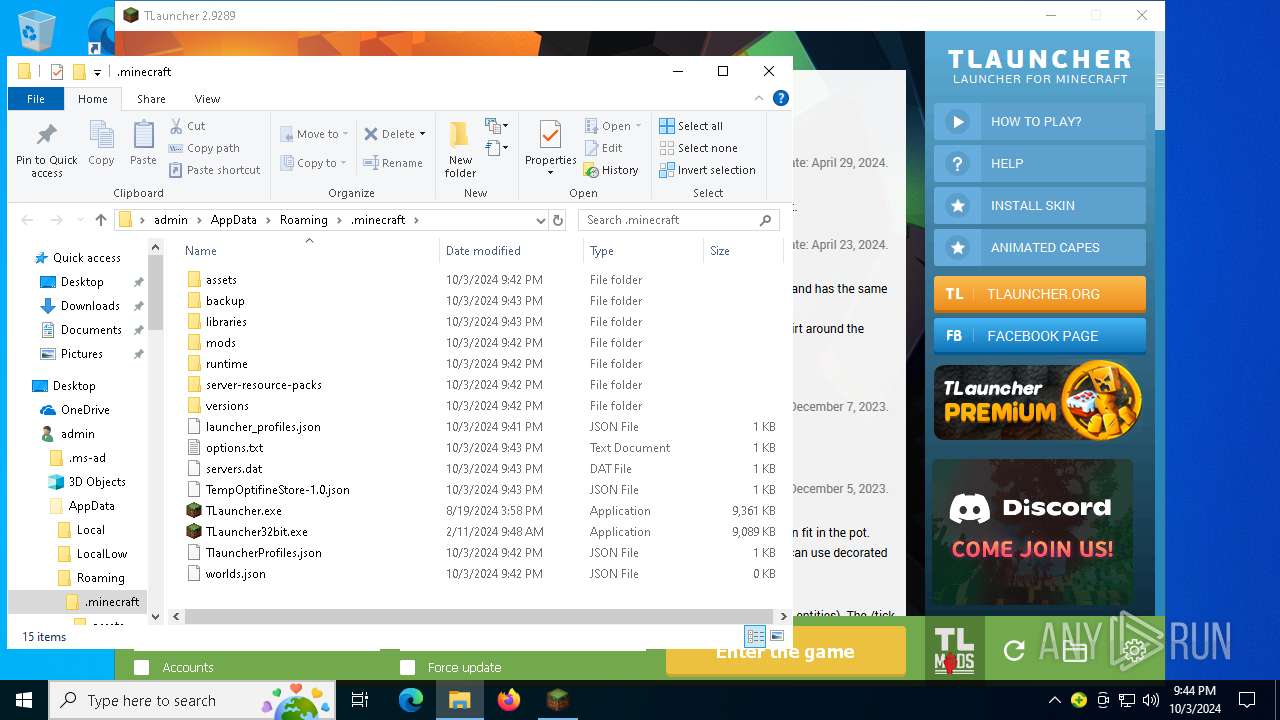Sort by the Date modified column

tap(511, 251)
